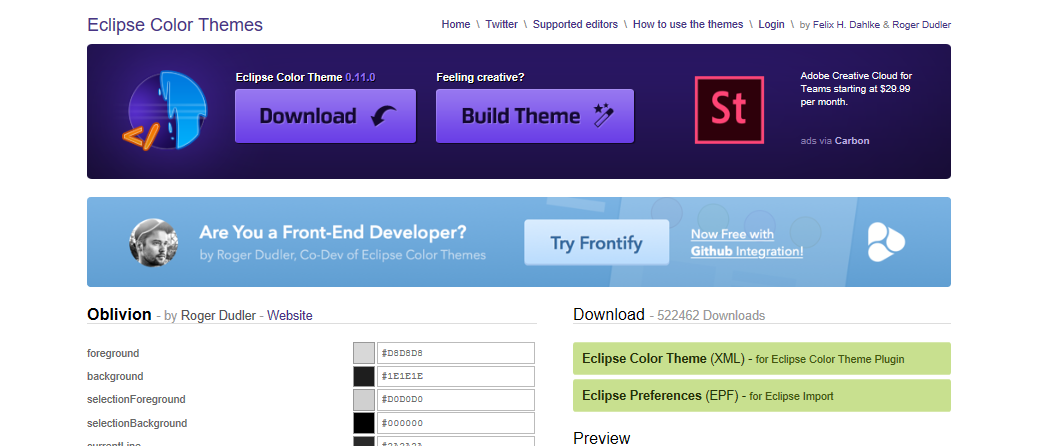Download Eclipse Color Theme (XML) file
The image size is (1044, 446).
click(x=762, y=359)
